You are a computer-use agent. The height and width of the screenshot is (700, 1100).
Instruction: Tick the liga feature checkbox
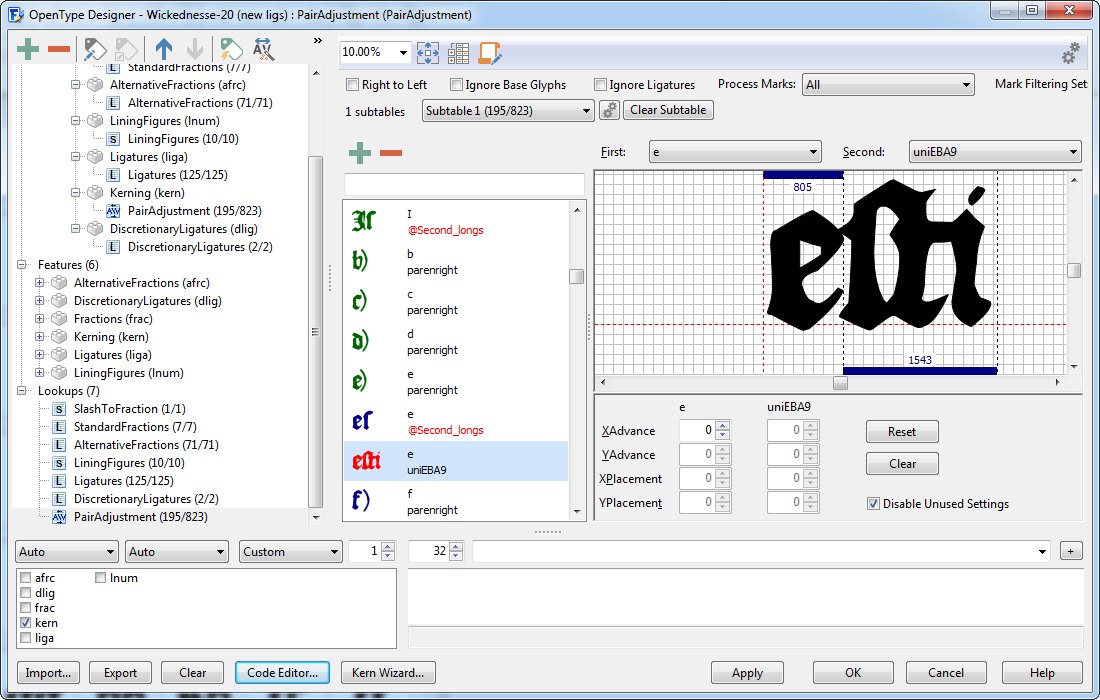(26, 638)
